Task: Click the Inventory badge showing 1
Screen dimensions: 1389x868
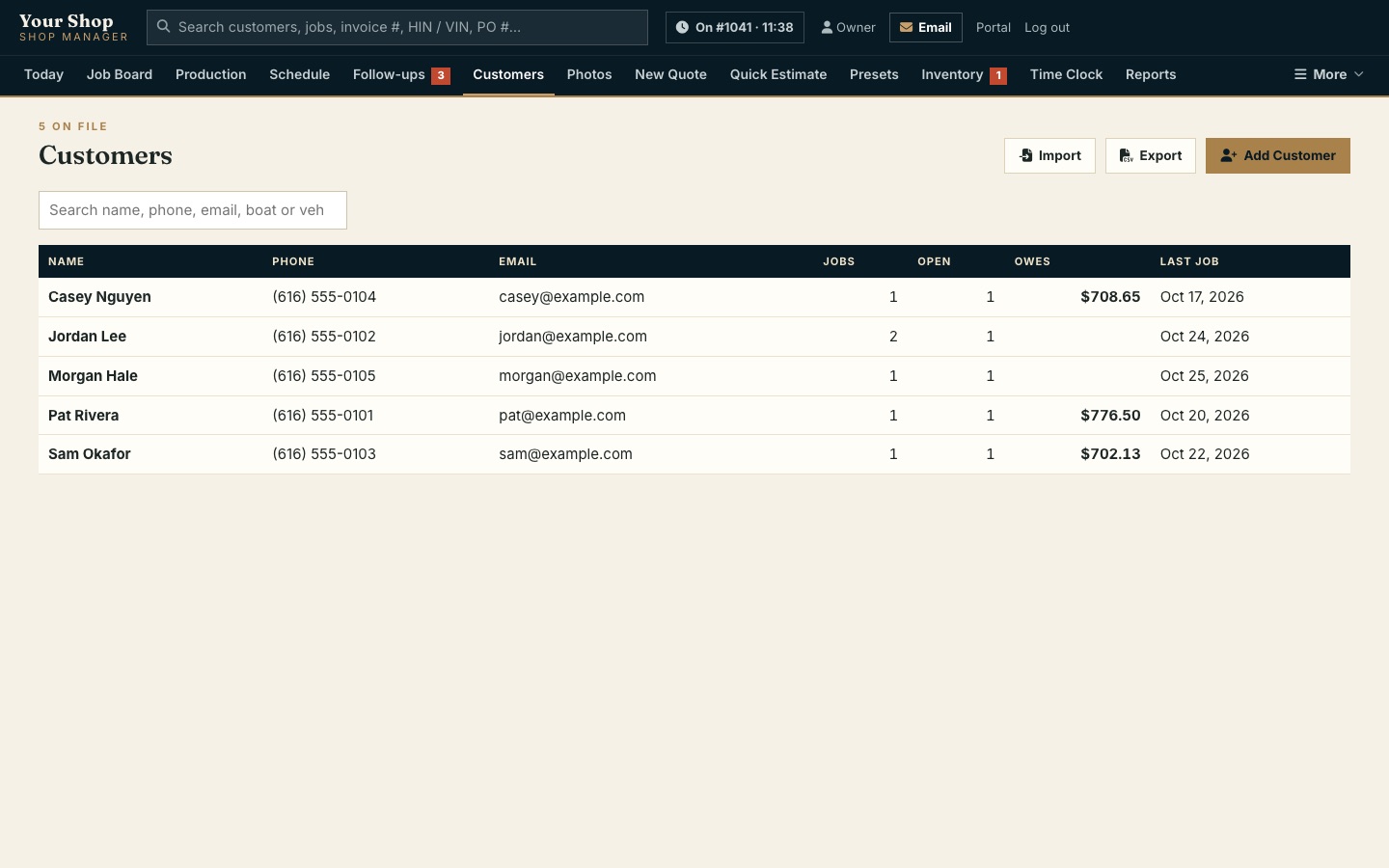Action: click(998, 75)
